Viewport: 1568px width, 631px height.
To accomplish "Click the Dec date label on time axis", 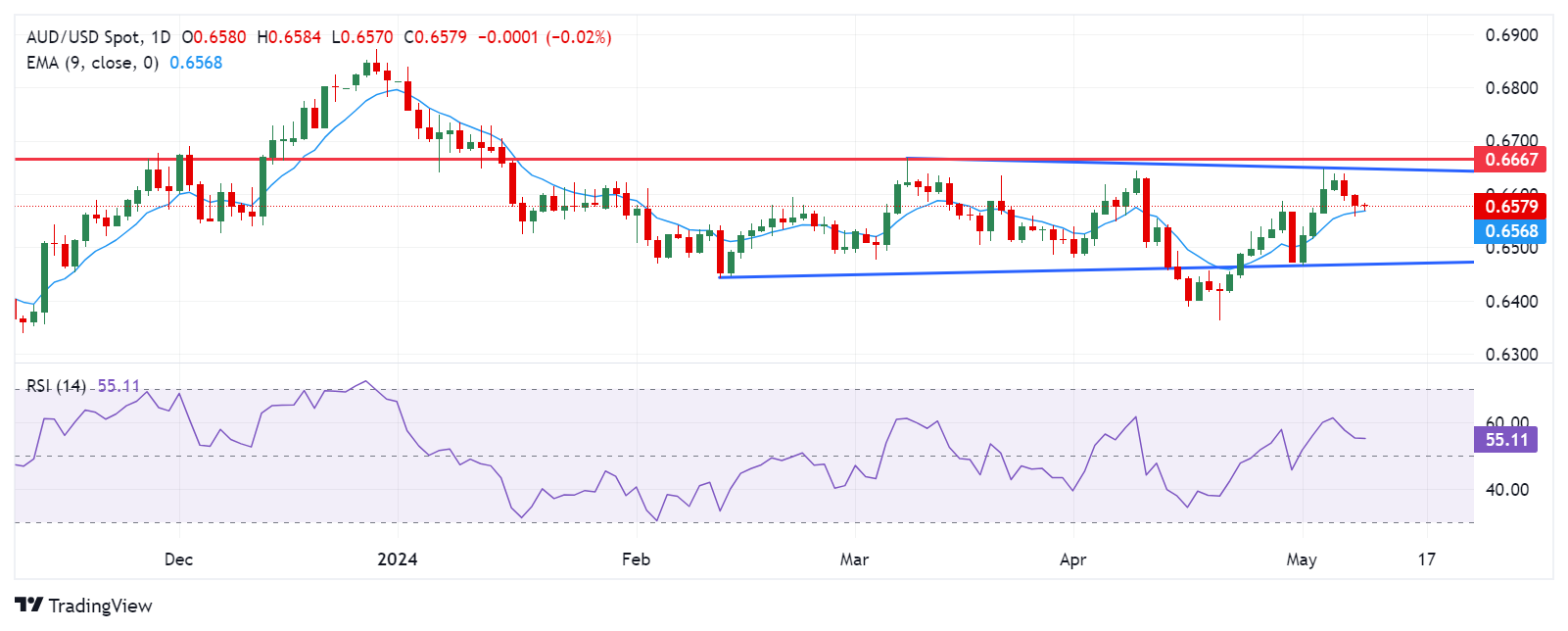I will 178,559.
